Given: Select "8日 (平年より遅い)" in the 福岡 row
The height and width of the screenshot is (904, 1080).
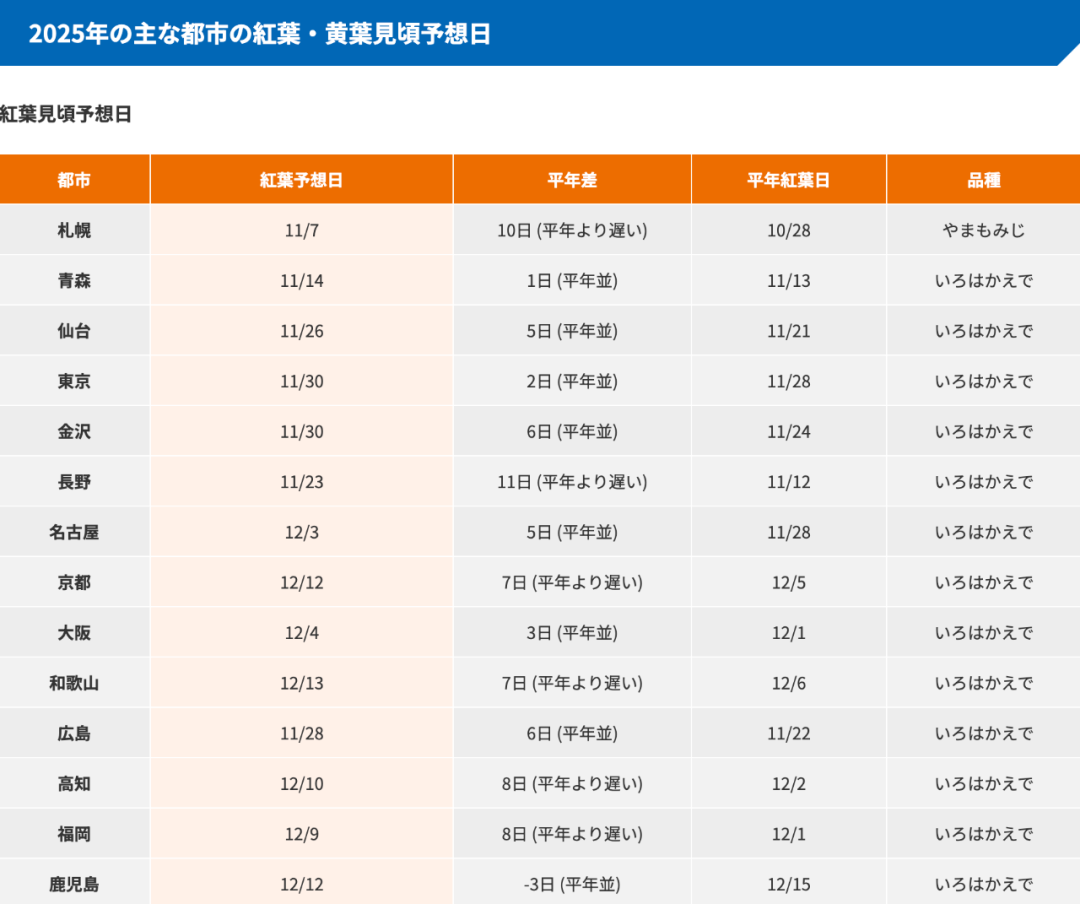Looking at the screenshot, I should (572, 834).
